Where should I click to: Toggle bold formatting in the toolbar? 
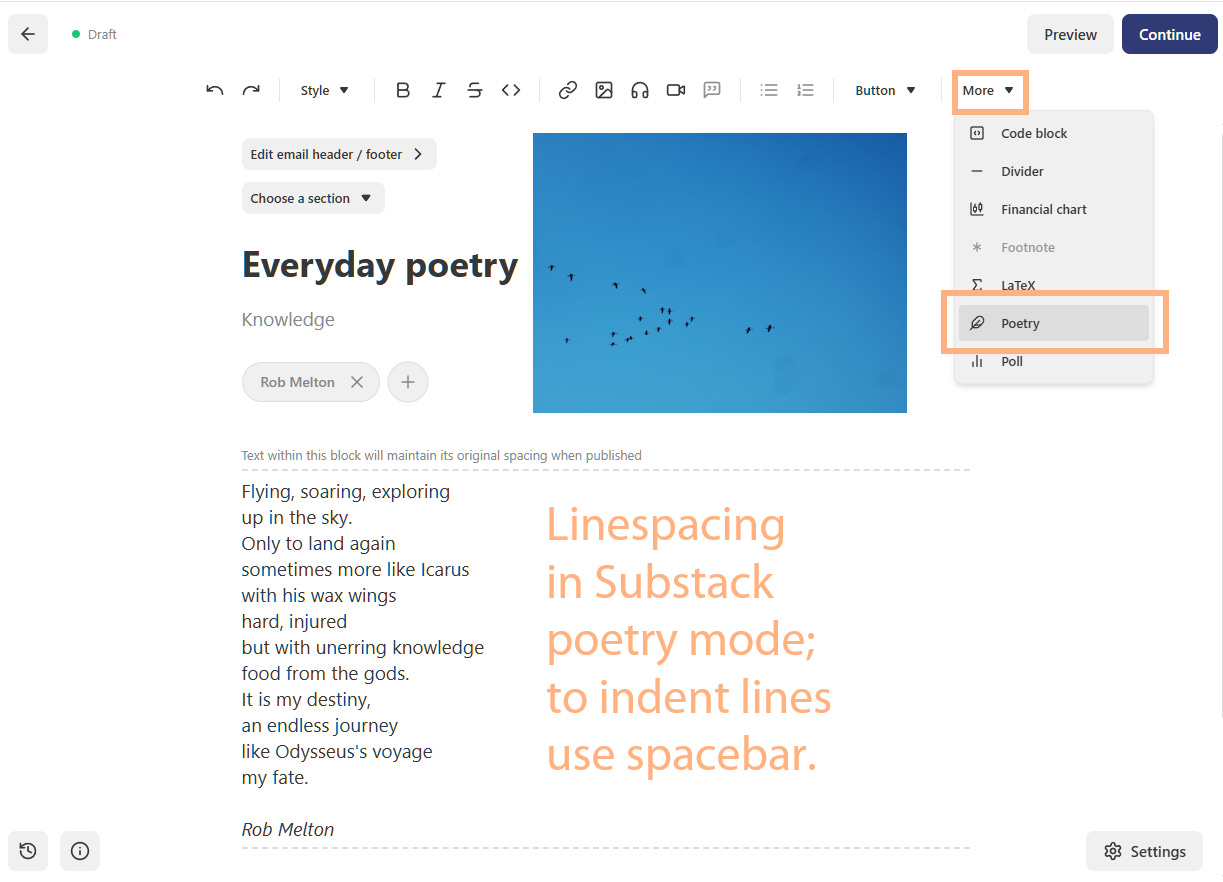pos(402,90)
